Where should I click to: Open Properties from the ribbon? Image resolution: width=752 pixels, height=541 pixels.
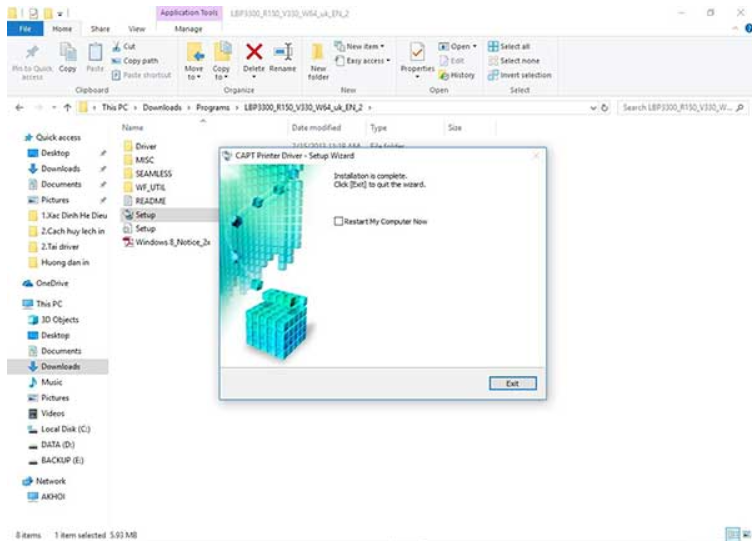(x=418, y=58)
